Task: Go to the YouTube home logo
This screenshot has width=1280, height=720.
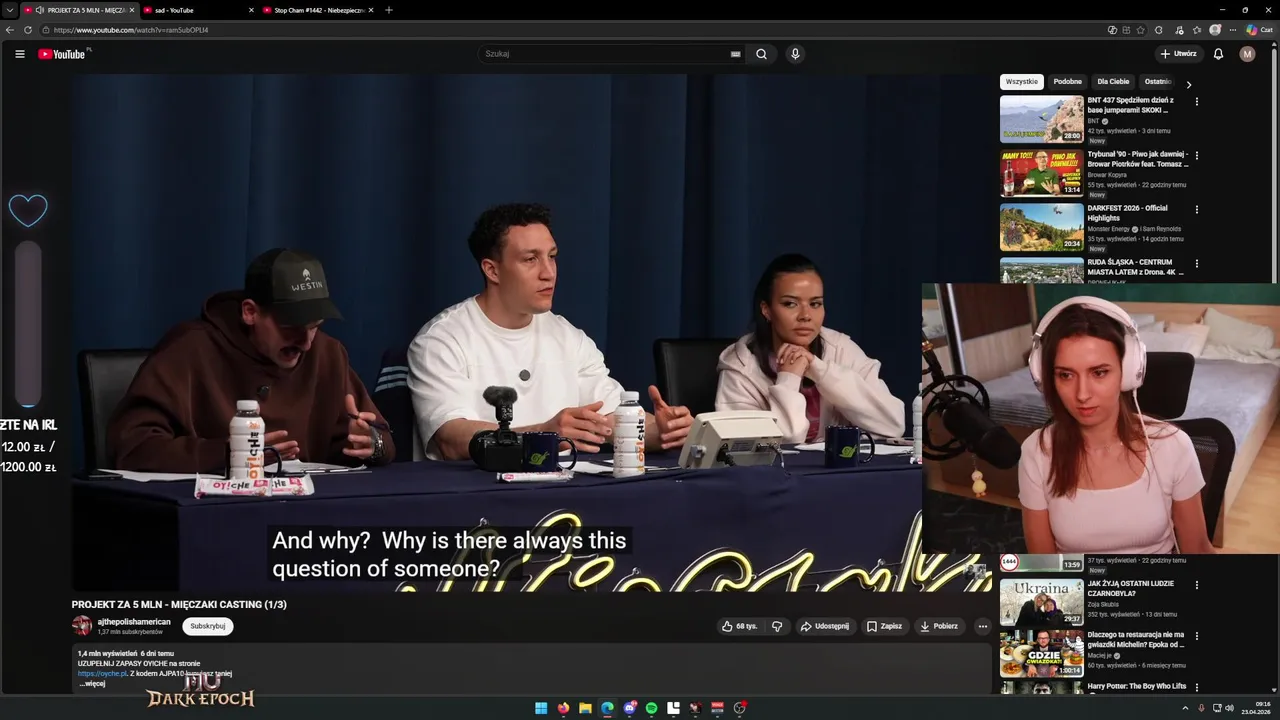Action: click(62, 54)
